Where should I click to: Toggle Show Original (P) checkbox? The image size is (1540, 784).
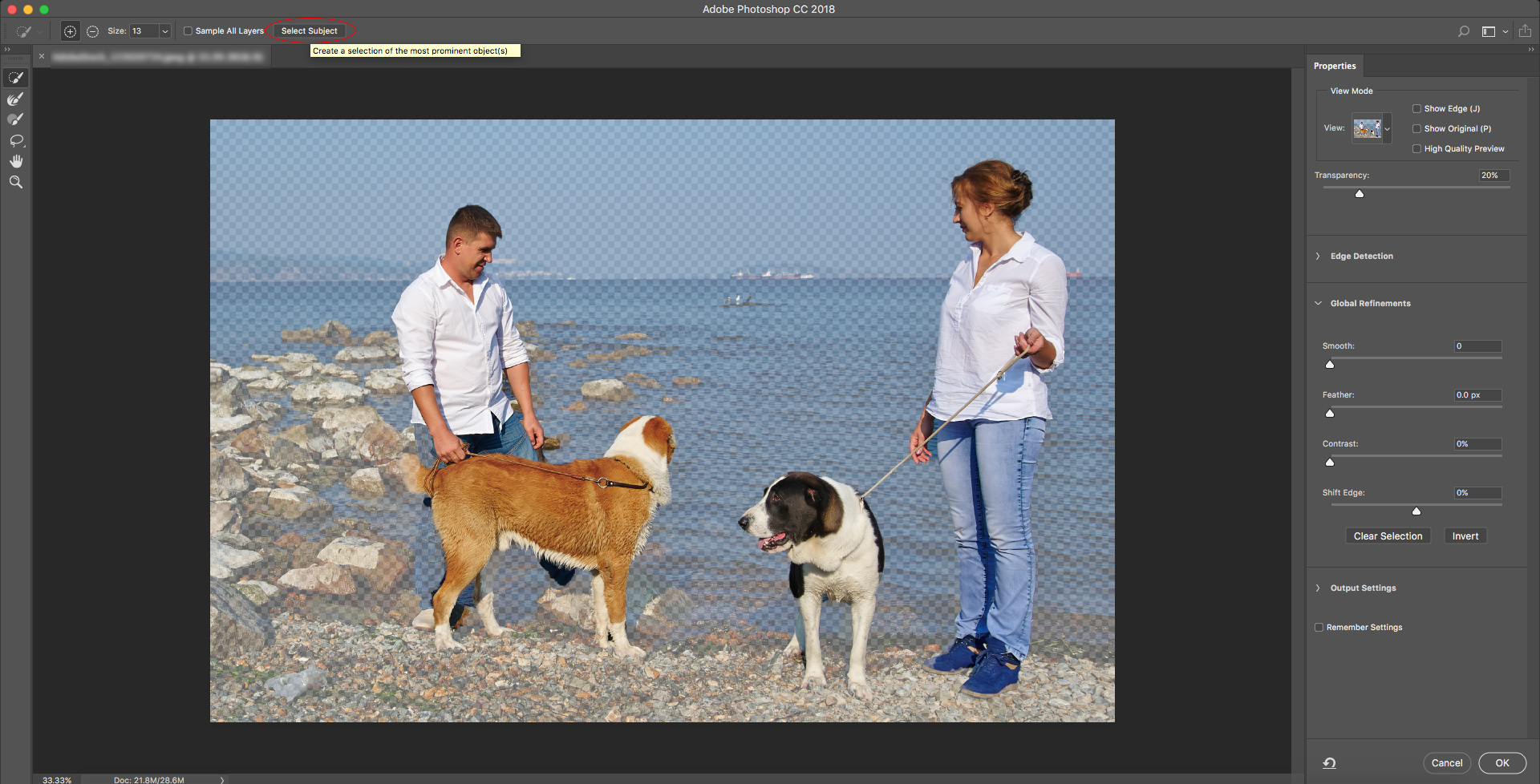(1416, 129)
